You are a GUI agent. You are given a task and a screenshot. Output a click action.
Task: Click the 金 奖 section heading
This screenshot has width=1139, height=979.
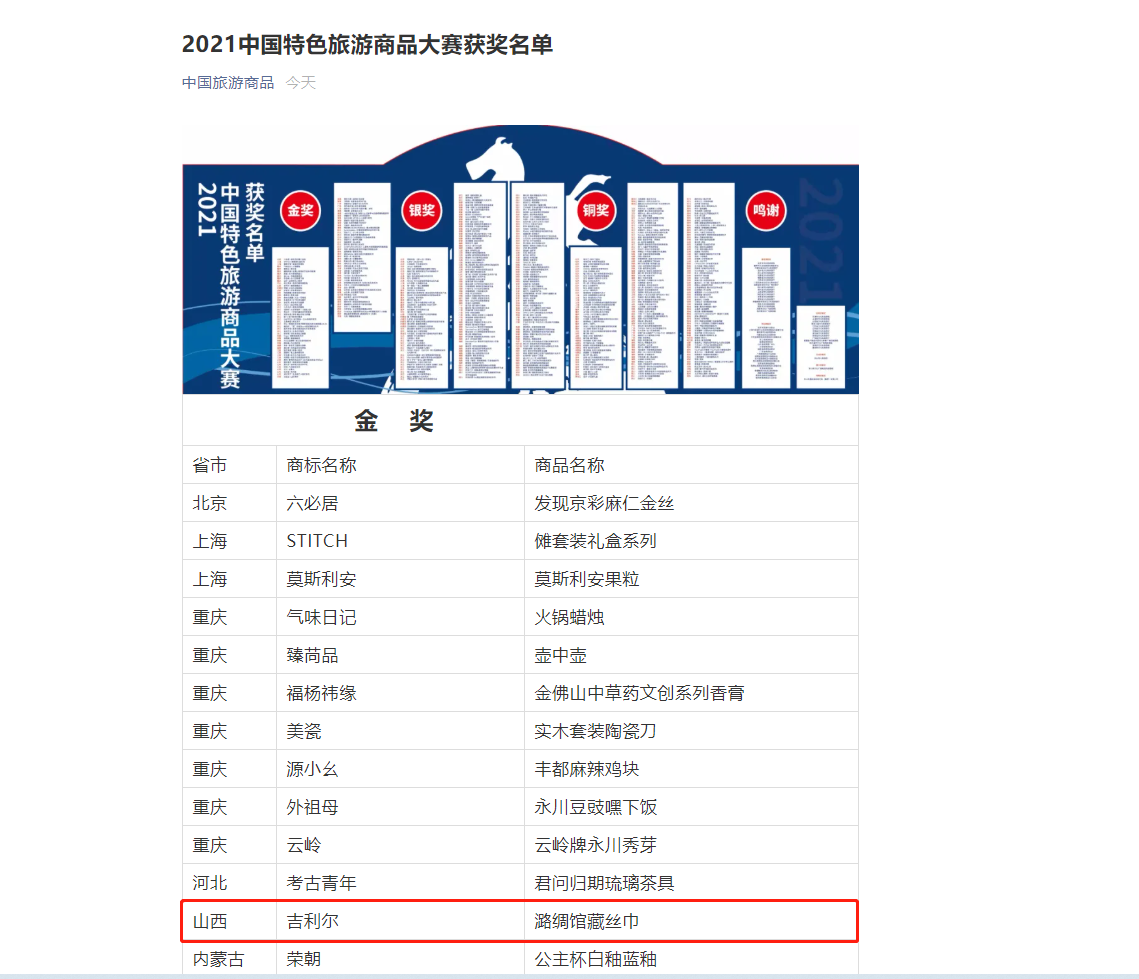(x=394, y=421)
